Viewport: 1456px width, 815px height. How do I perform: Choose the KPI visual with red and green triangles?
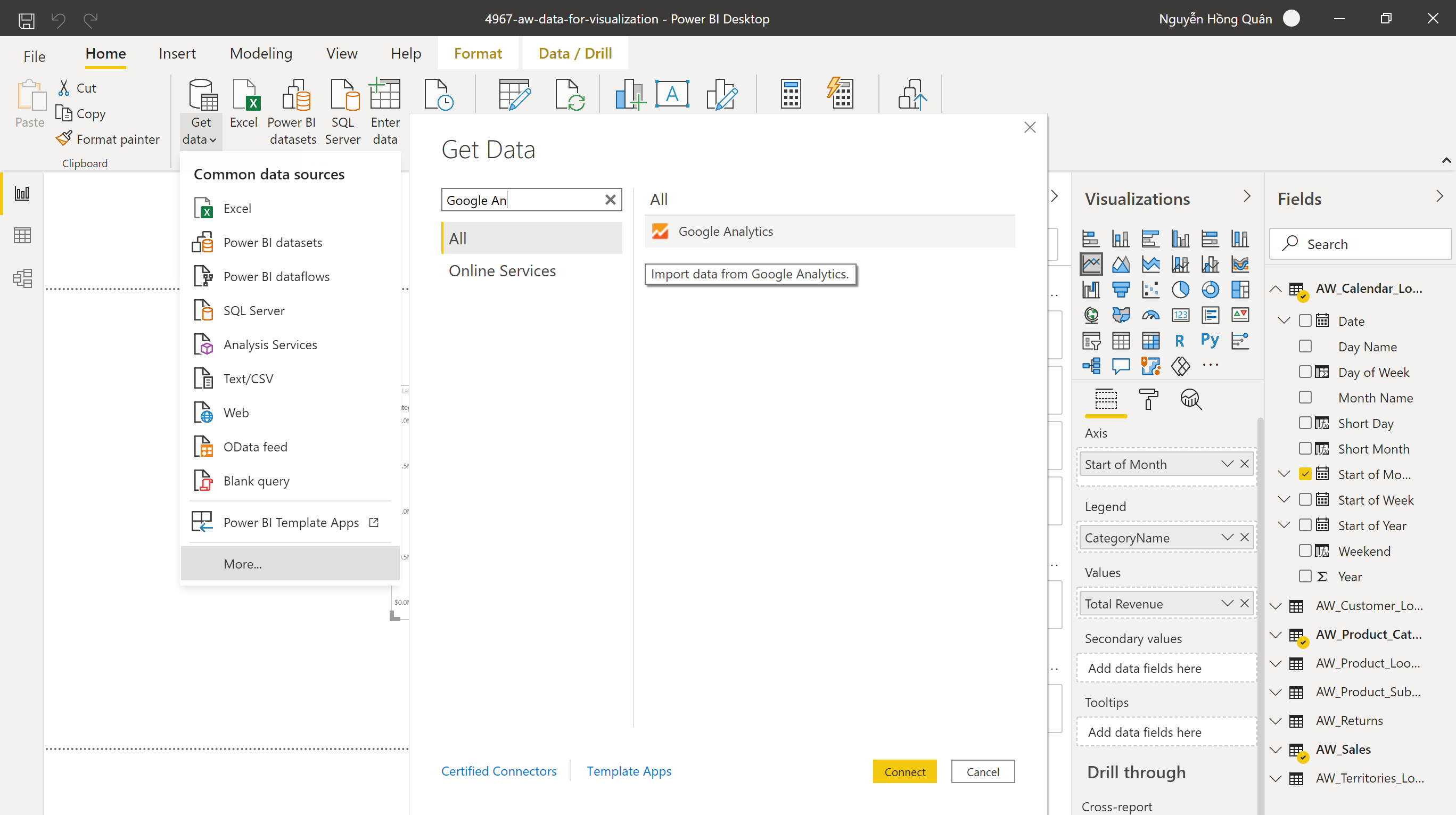[x=1240, y=315]
